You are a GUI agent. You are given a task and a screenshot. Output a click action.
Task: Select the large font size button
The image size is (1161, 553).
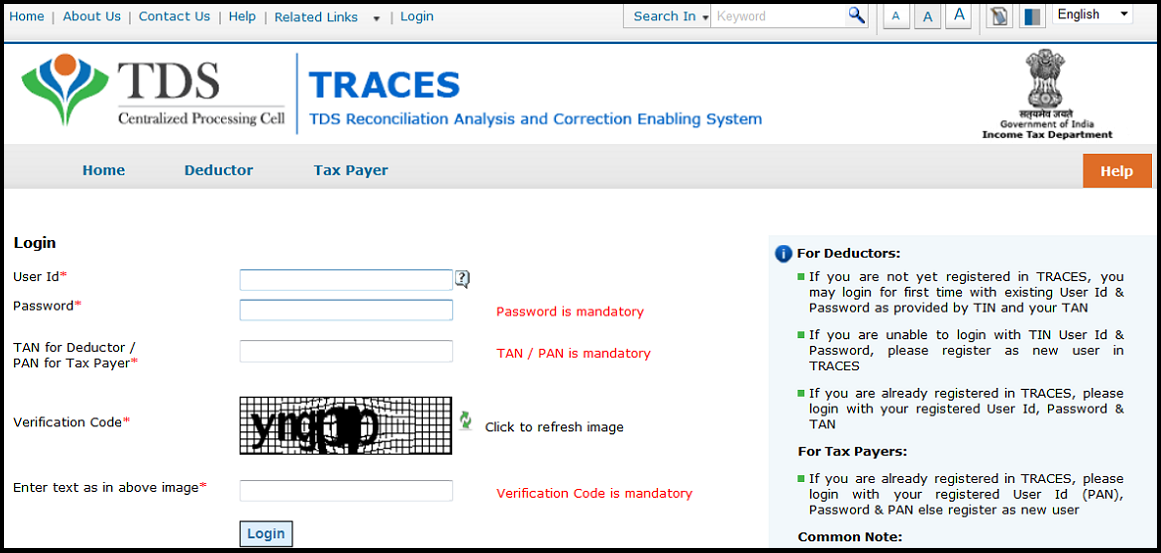click(x=959, y=16)
